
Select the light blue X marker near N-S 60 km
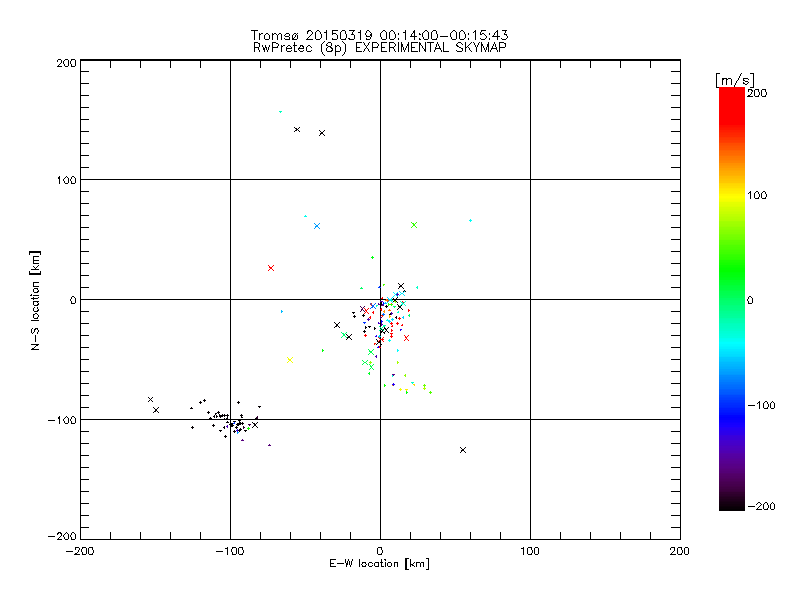(317, 226)
